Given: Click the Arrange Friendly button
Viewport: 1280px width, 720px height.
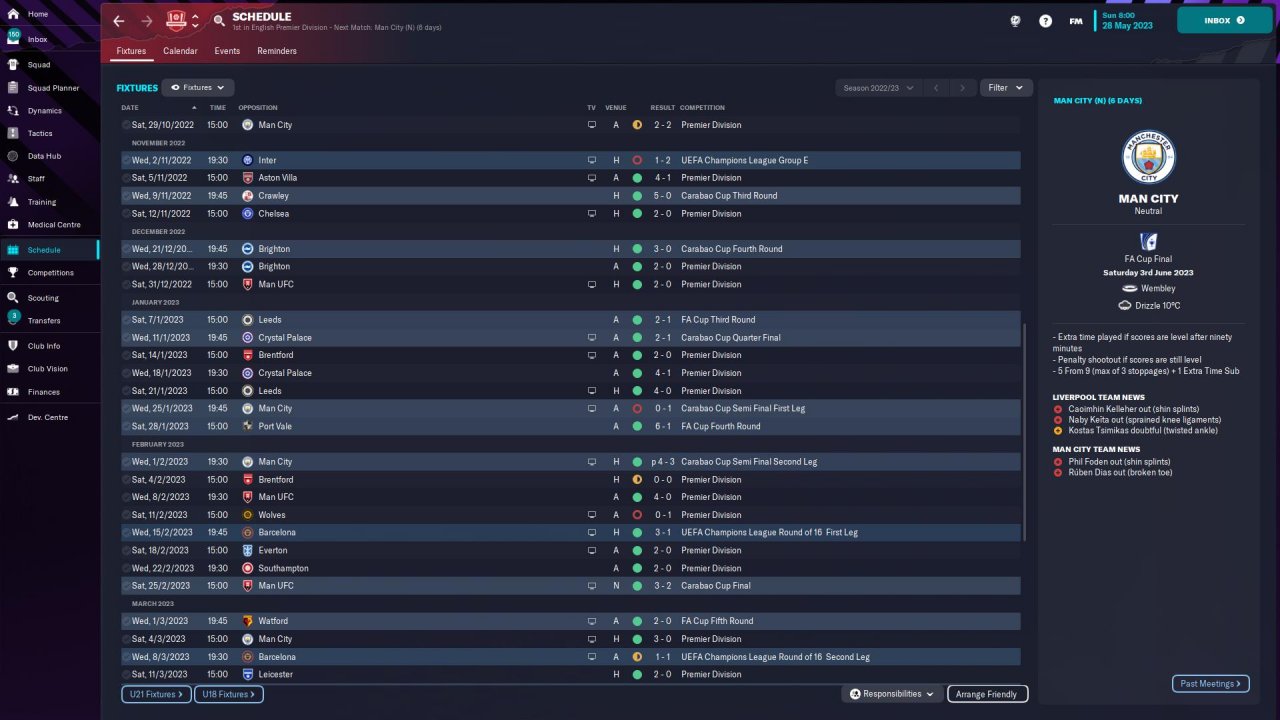Looking at the screenshot, I should point(987,694).
